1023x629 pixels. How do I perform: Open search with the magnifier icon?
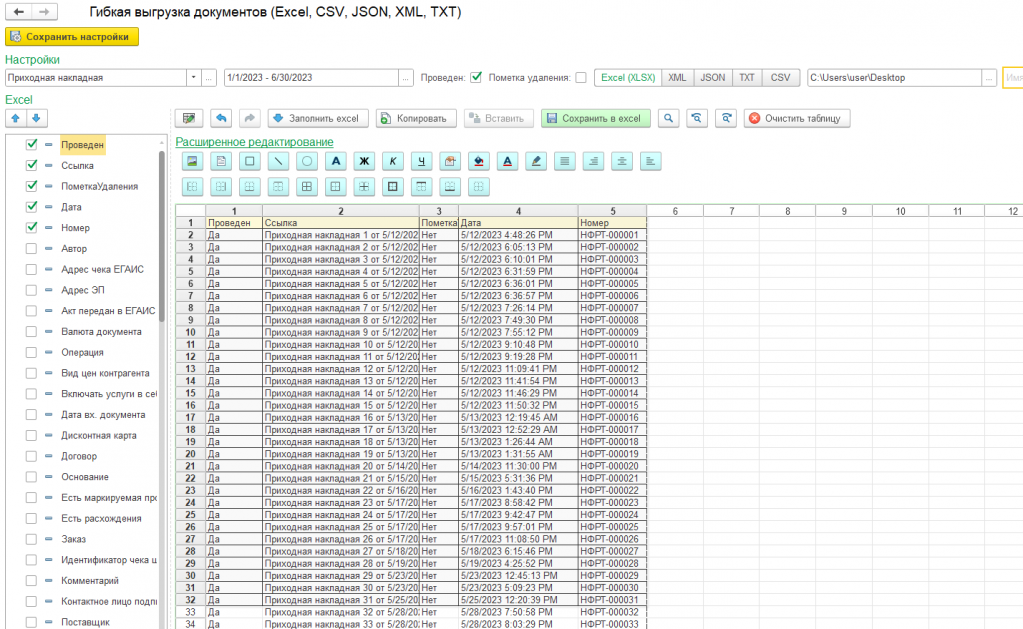669,118
